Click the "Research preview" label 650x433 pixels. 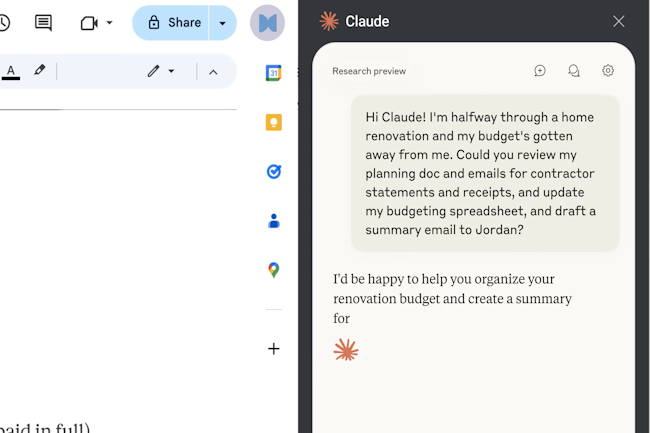[x=369, y=71]
